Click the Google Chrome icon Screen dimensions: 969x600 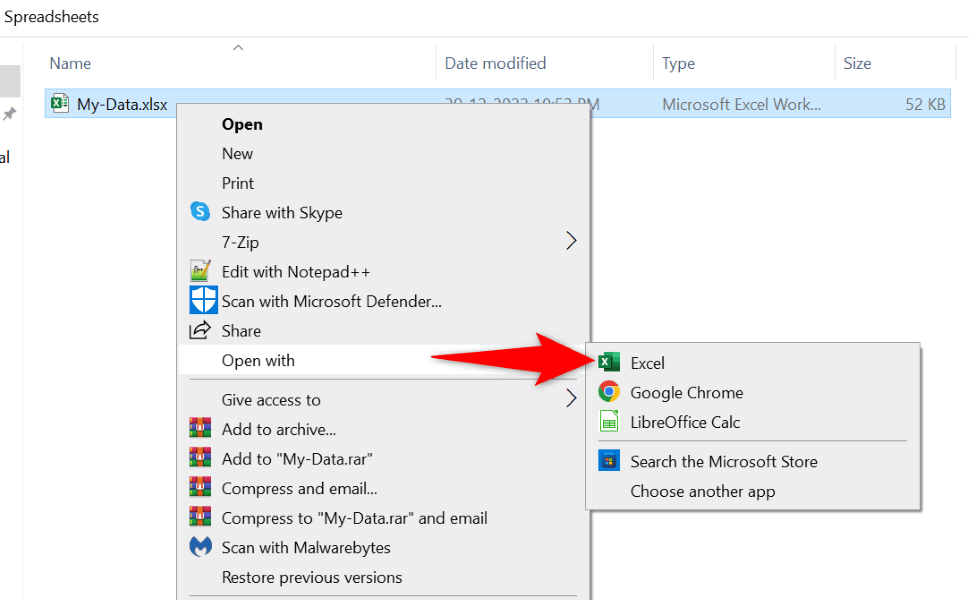coord(608,393)
